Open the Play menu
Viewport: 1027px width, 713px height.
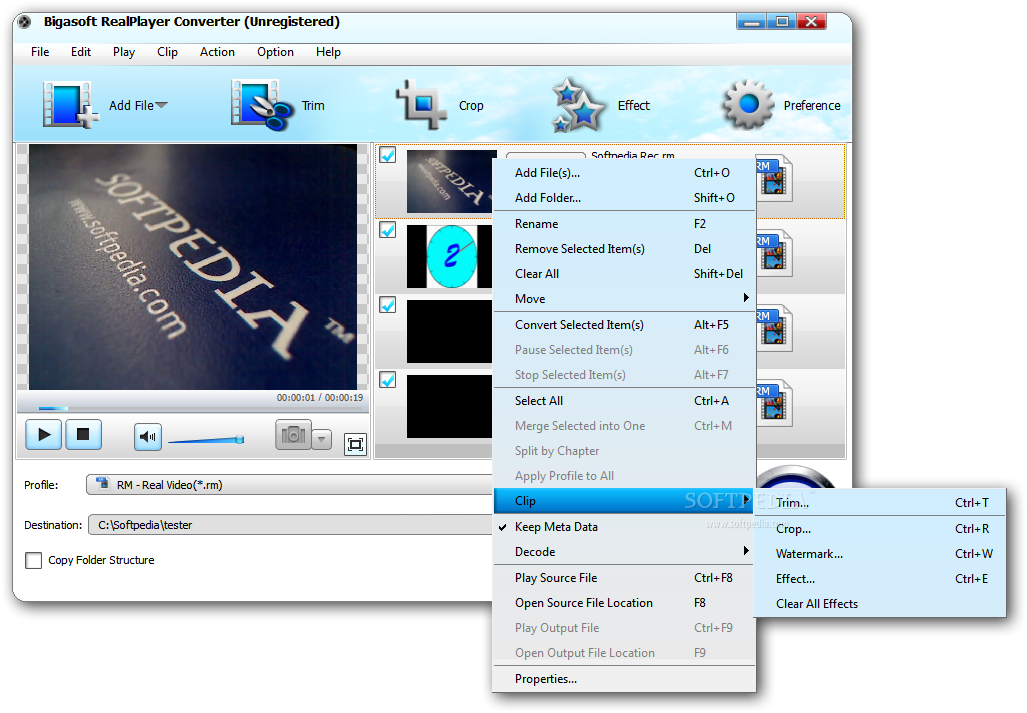click(124, 52)
